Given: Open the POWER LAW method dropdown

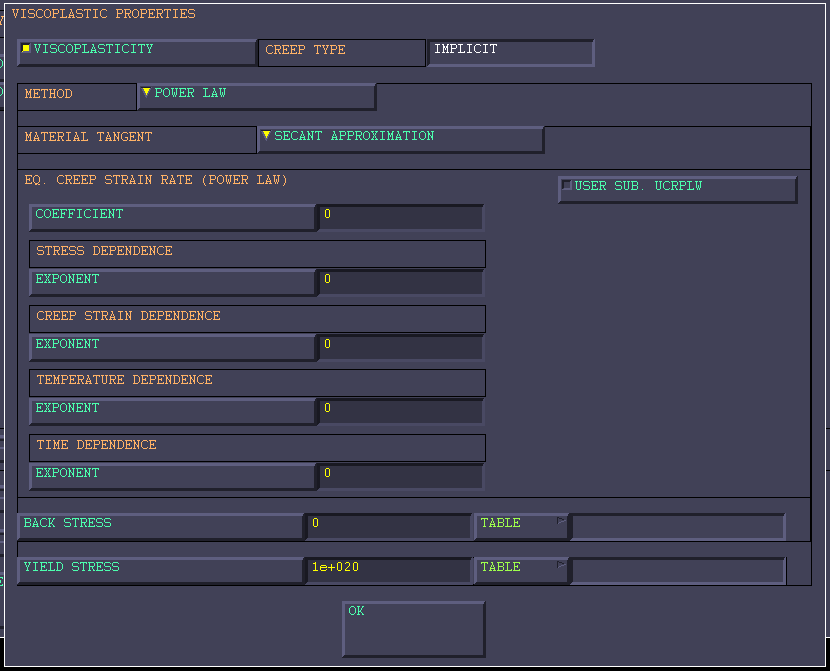Looking at the screenshot, I should coord(257,96).
